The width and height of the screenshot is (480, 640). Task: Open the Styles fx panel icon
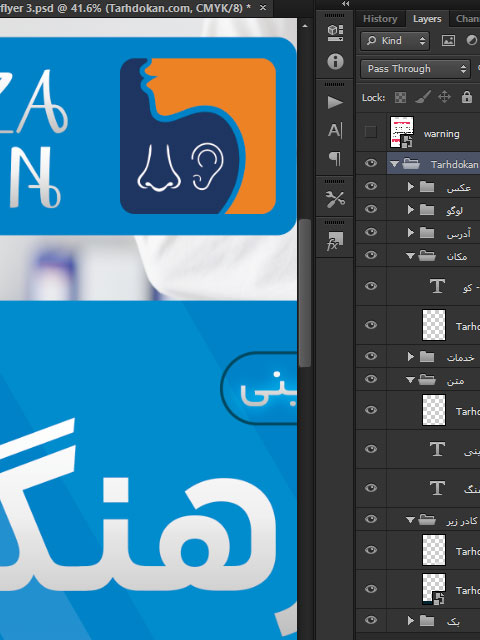coord(335,240)
